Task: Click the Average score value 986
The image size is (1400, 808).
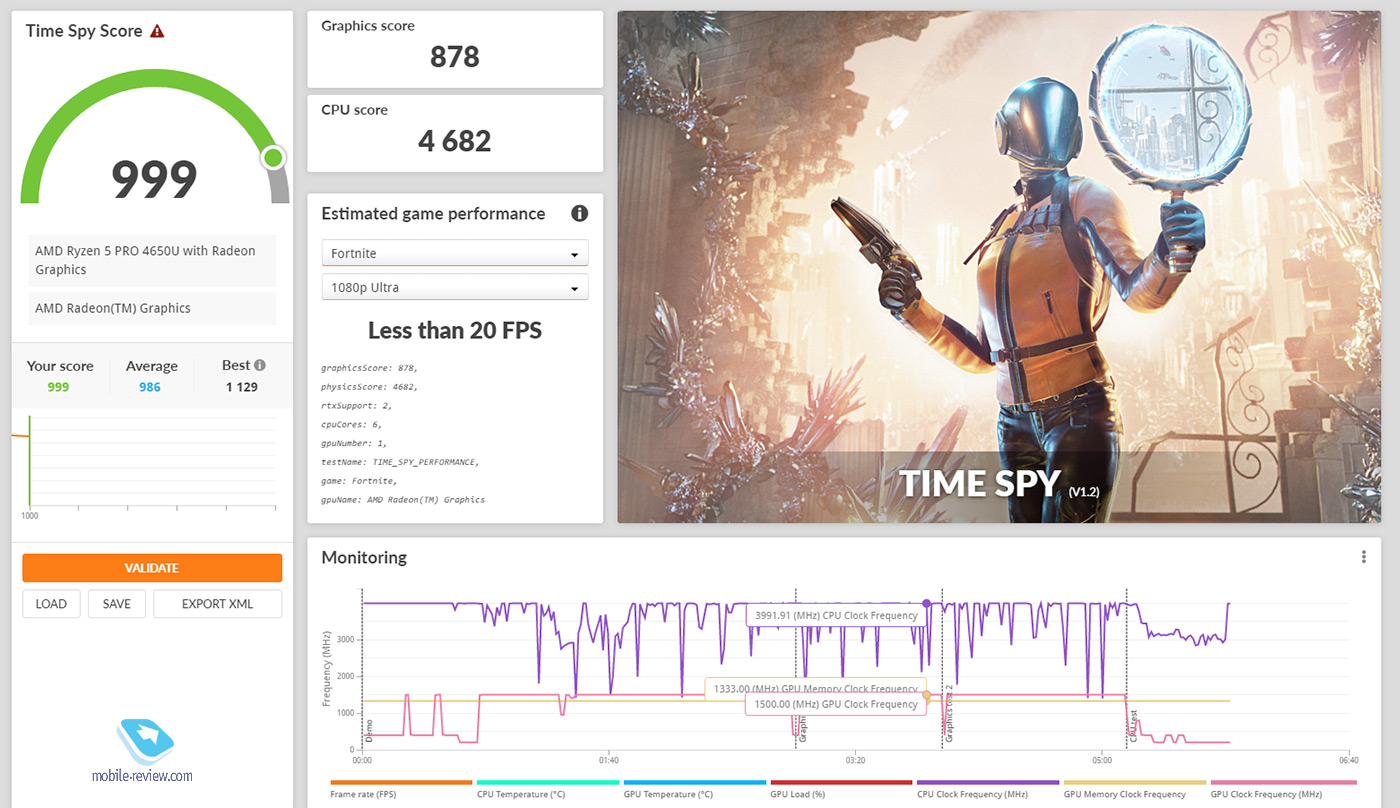Action: 150,387
